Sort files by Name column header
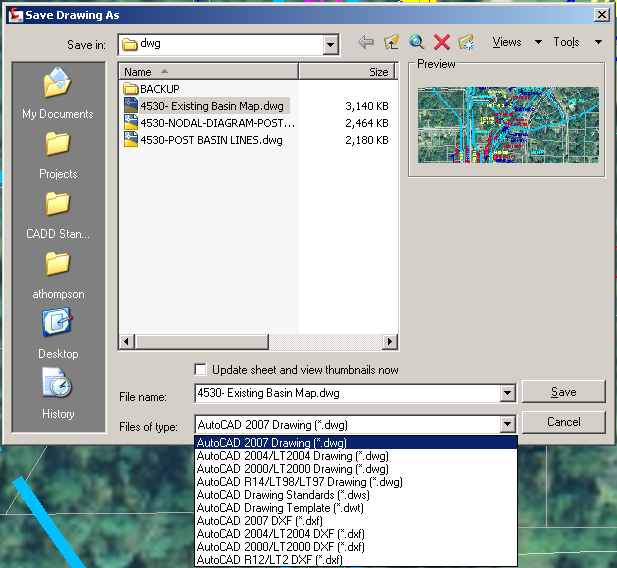The image size is (617, 568). (209, 72)
